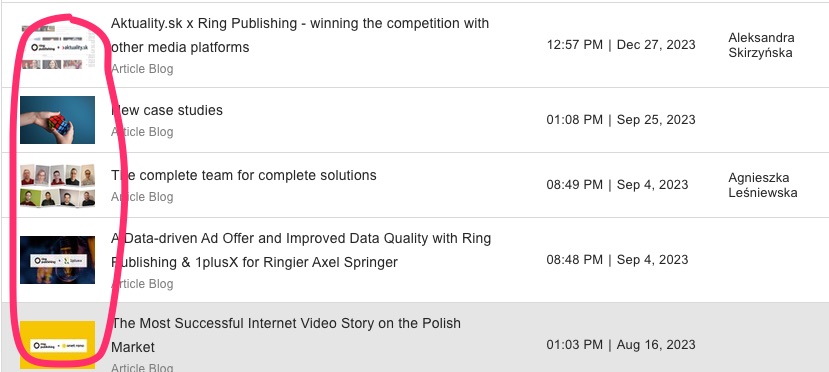Viewport: 829px width, 372px height.
Task: Open 'The complete team for complete solutions'
Action: [x=244, y=175]
